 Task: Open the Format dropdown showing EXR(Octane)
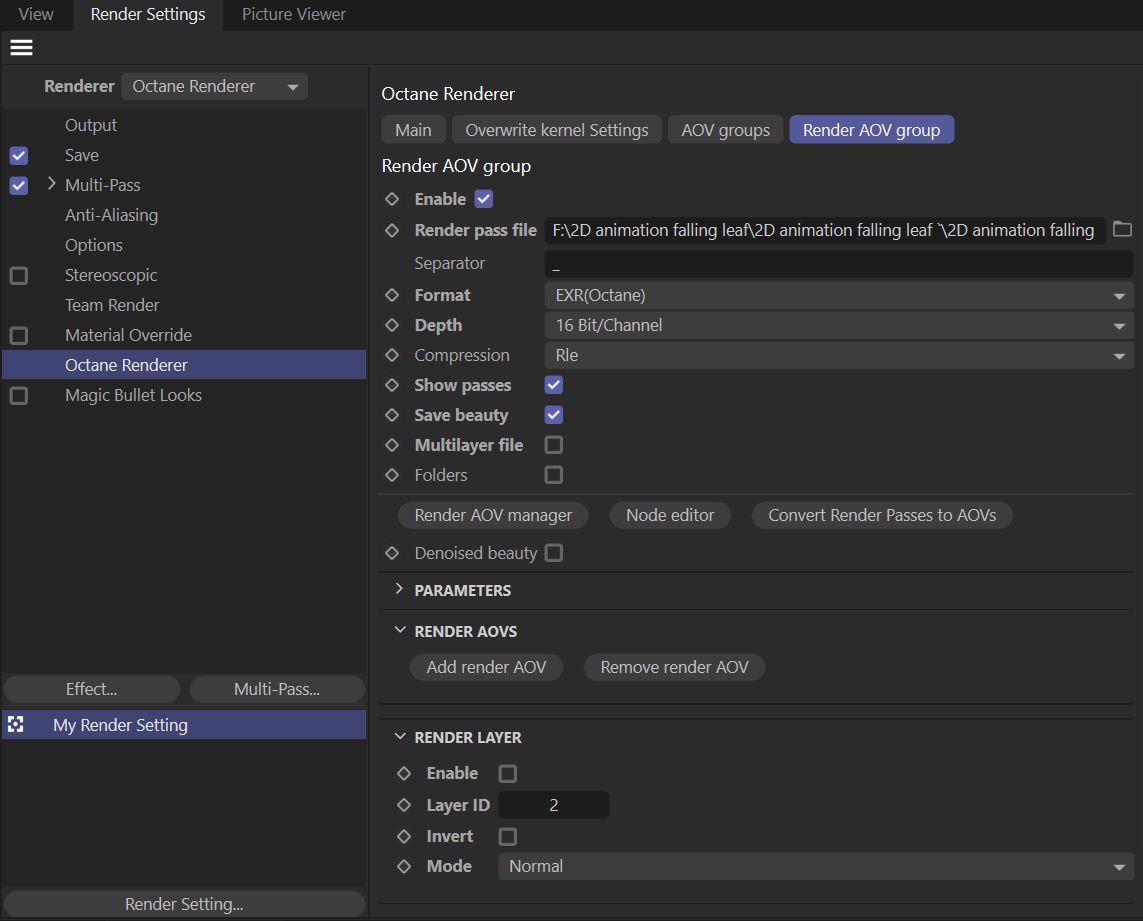(838, 295)
